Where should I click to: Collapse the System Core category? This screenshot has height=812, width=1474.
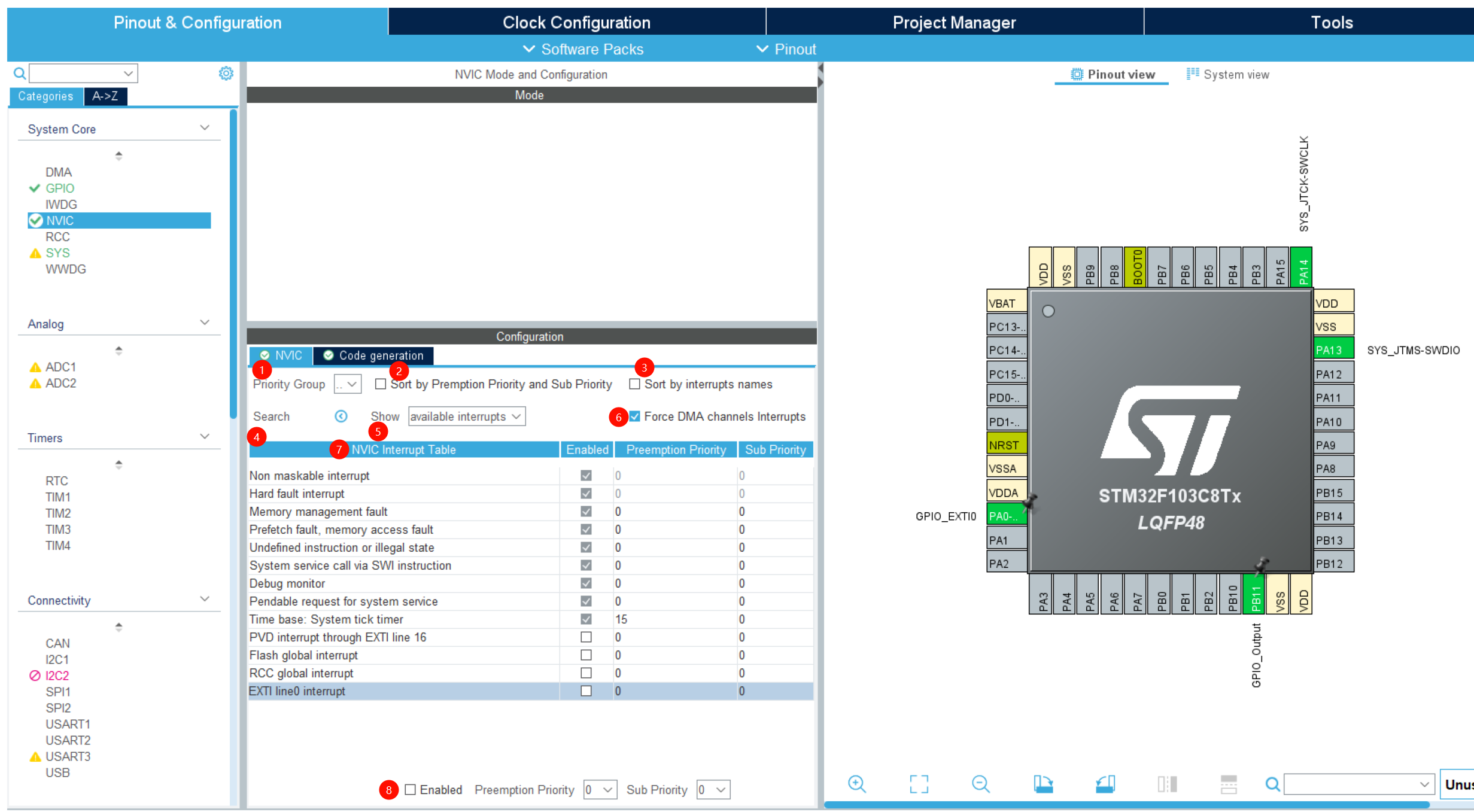204,128
